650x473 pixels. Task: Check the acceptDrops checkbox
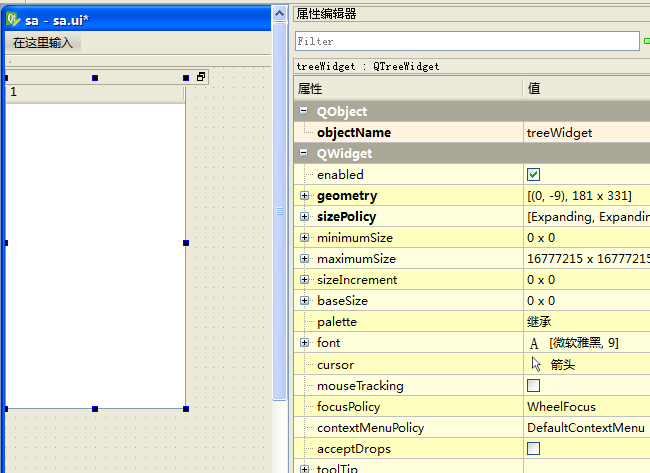533,448
